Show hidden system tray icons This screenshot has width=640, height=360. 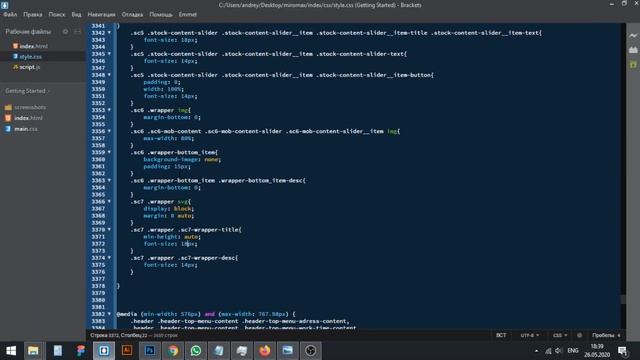pos(536,351)
